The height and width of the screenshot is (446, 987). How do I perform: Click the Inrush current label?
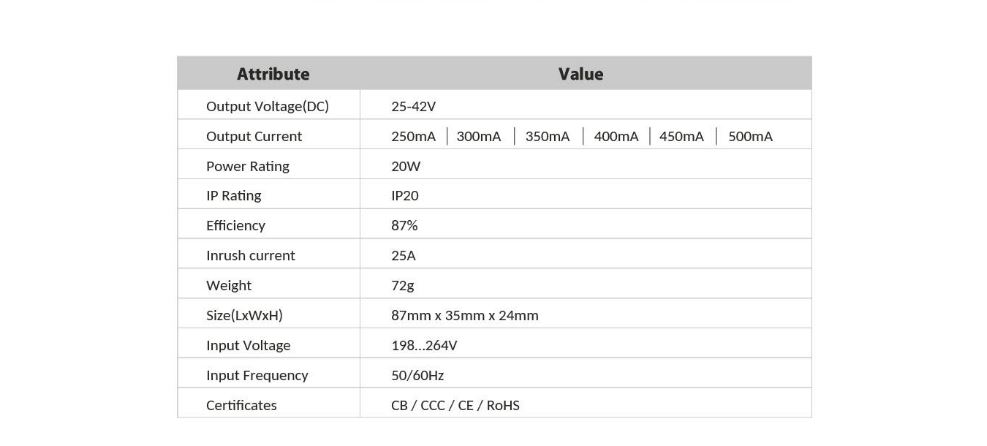click(x=251, y=256)
